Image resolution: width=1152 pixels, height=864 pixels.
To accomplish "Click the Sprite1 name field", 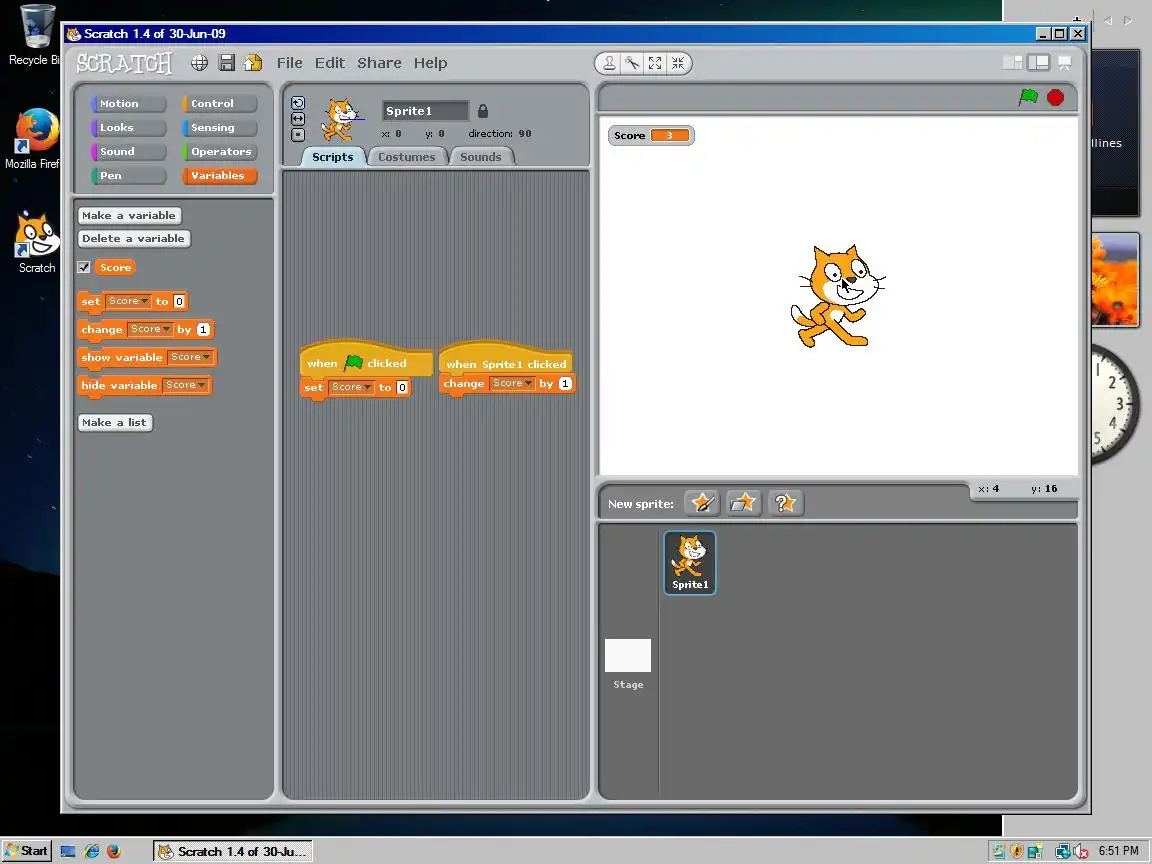I will 425,111.
